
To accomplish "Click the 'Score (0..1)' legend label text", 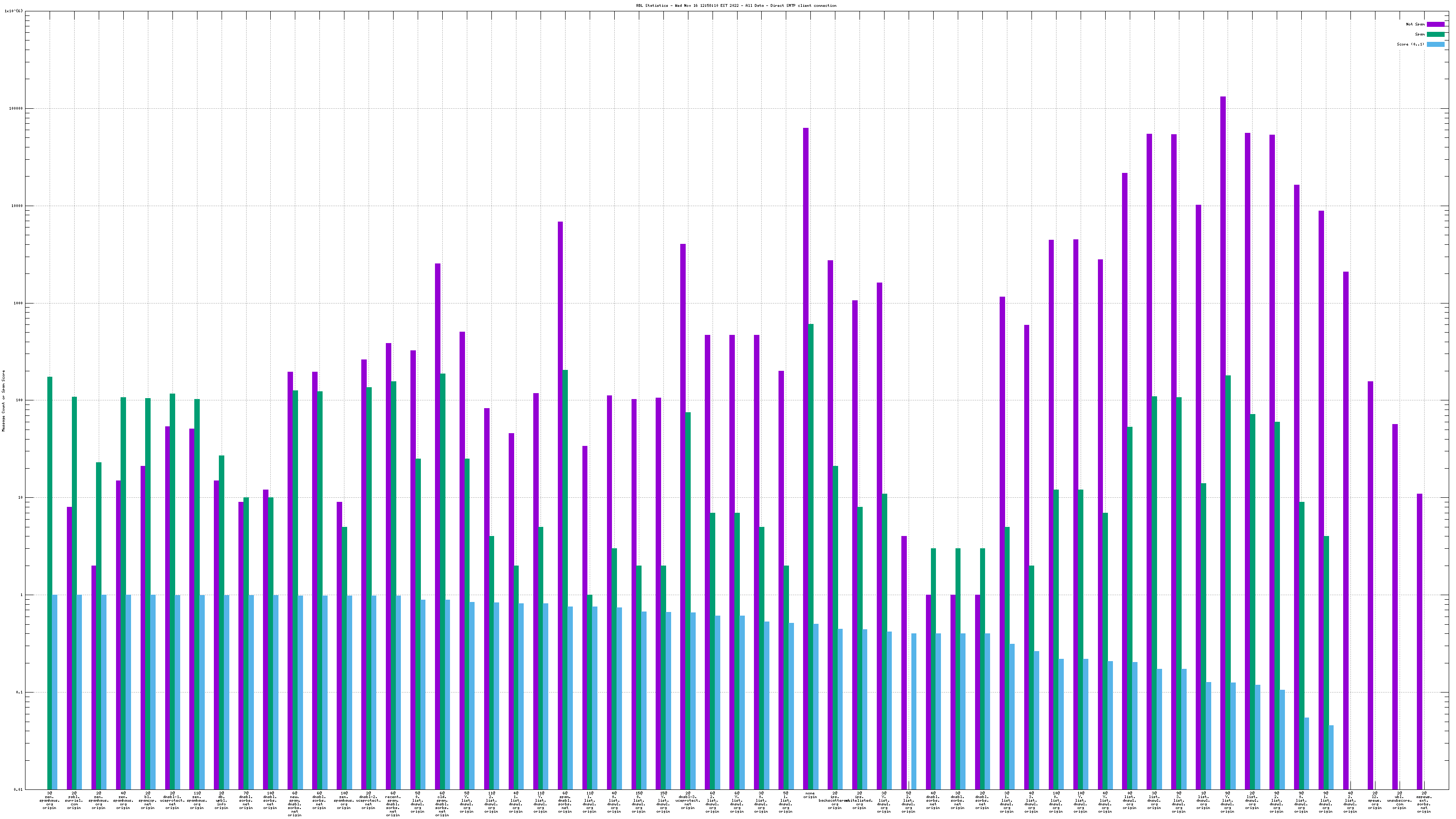I will tap(1410, 44).
